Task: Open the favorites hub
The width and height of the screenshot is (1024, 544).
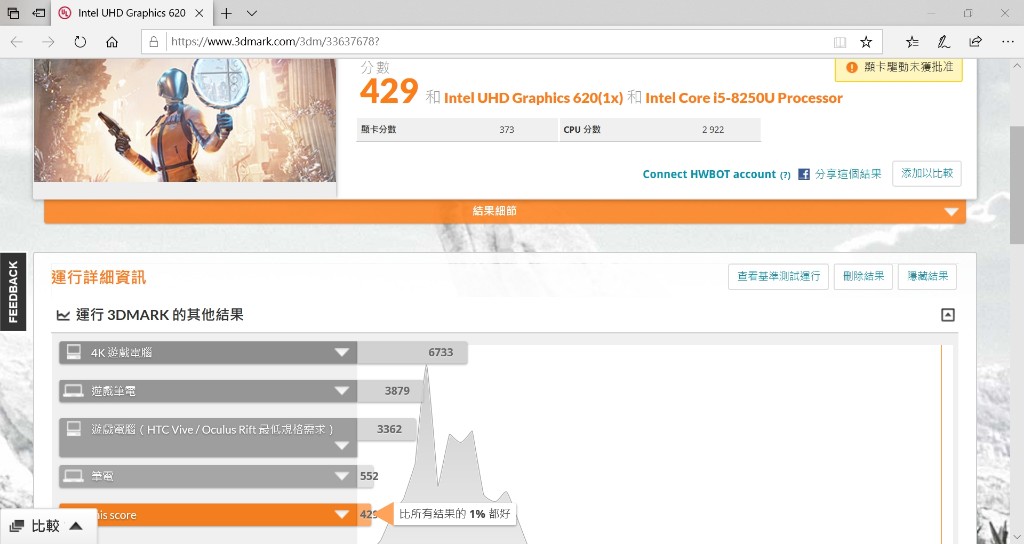Action: (912, 42)
